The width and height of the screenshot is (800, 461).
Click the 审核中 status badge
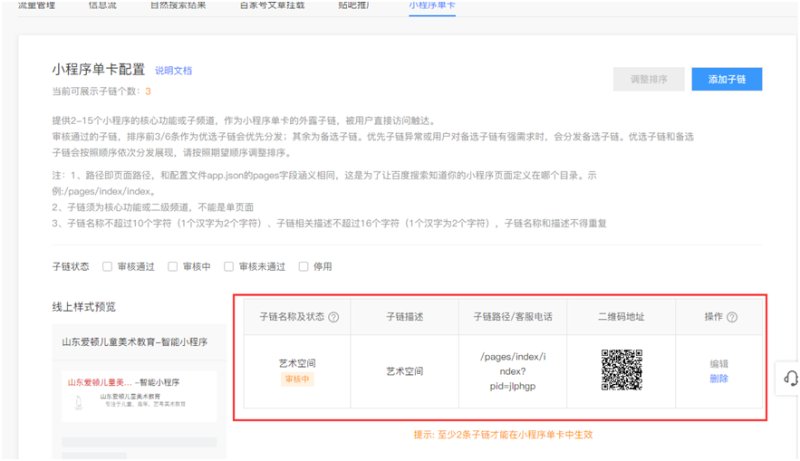pyautogui.click(x=297, y=379)
